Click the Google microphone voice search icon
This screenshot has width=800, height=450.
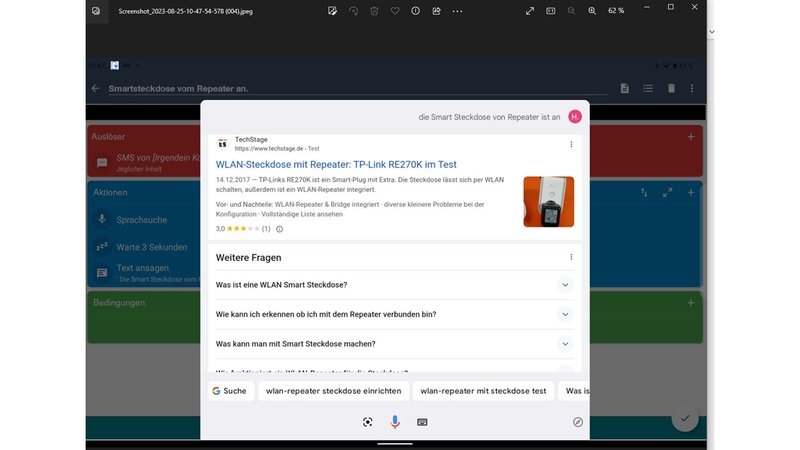pos(395,422)
